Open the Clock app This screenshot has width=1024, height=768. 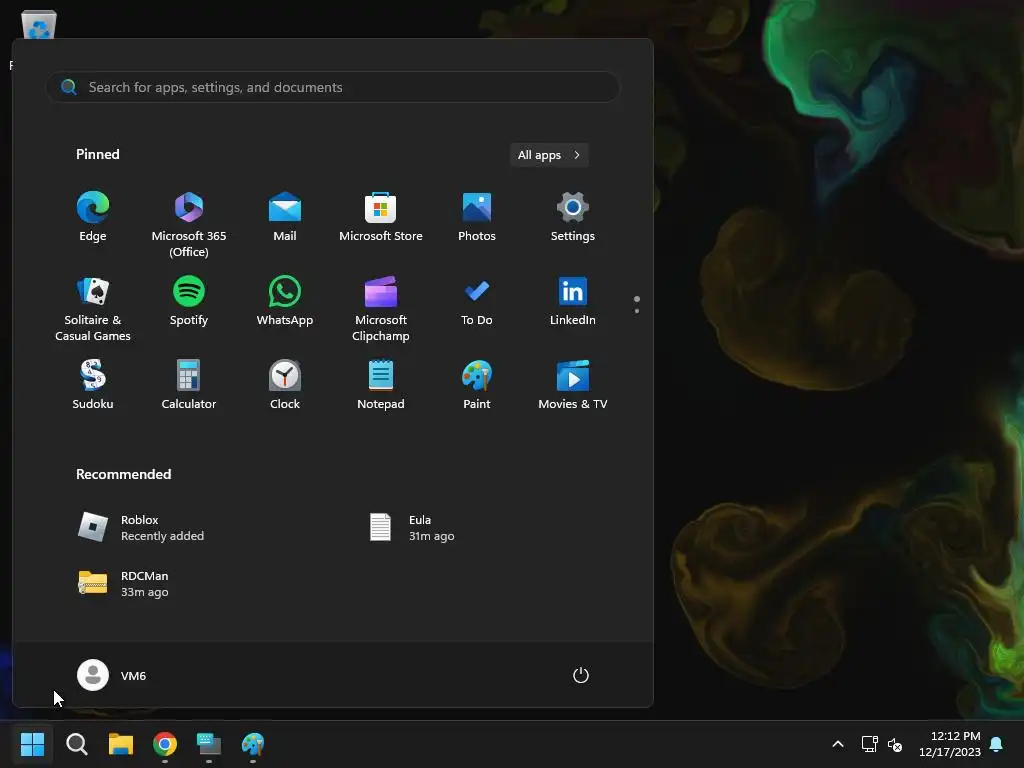285,385
